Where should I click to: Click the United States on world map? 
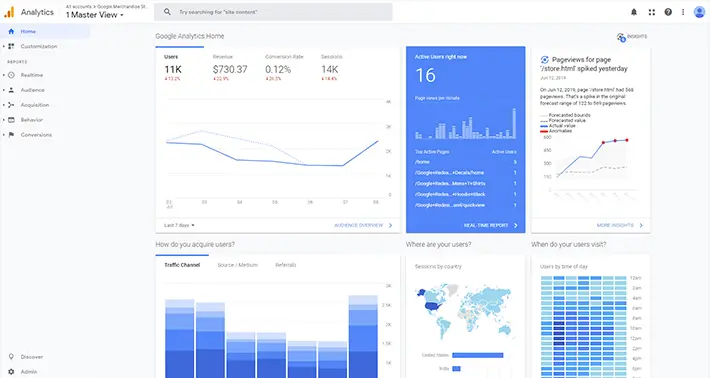[x=432, y=306]
